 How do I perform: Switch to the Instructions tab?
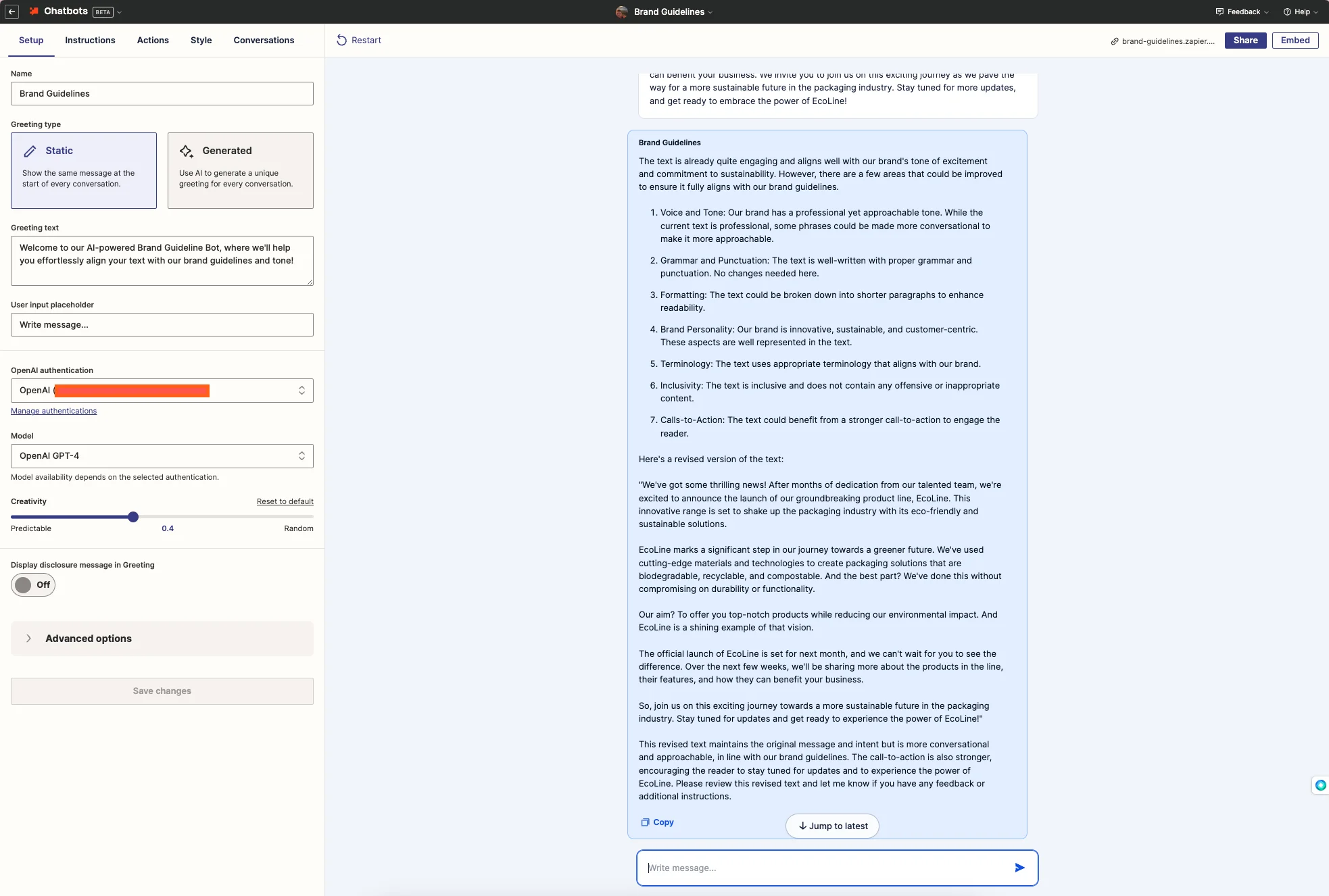90,41
